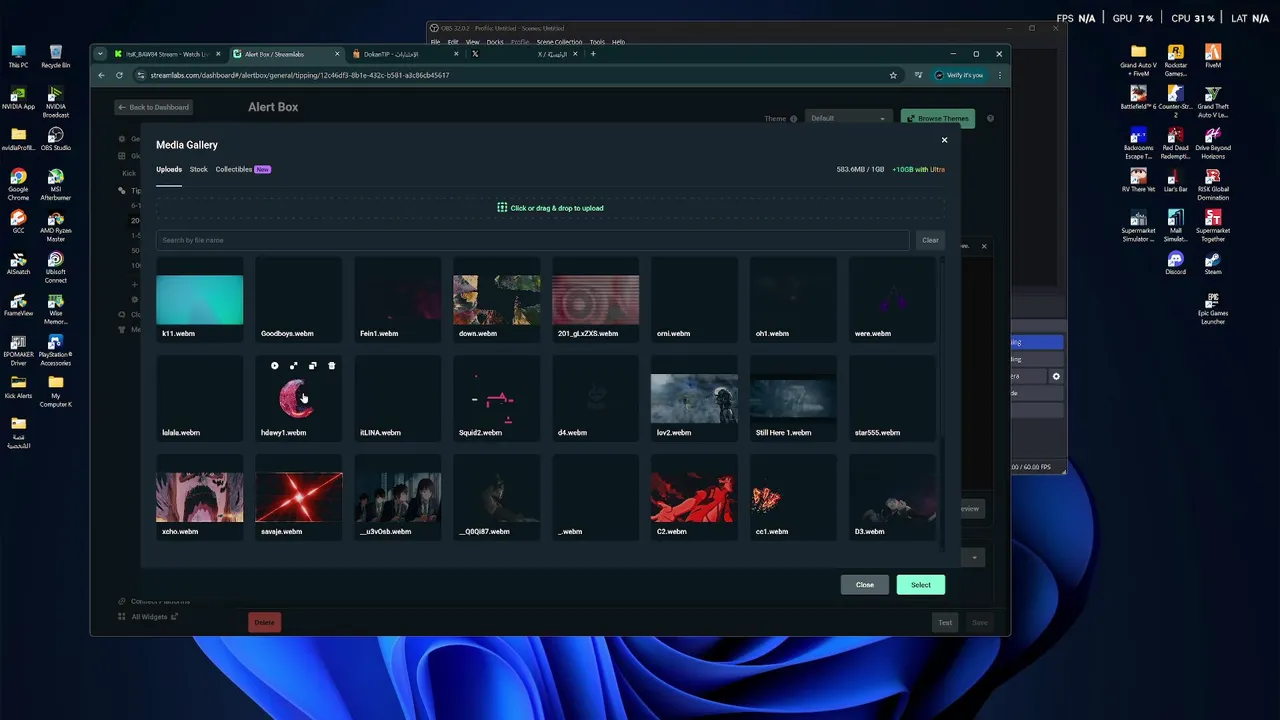Screen dimensions: 1280x720
Task: Click the Select button in Media Gallery
Action: tap(921, 585)
